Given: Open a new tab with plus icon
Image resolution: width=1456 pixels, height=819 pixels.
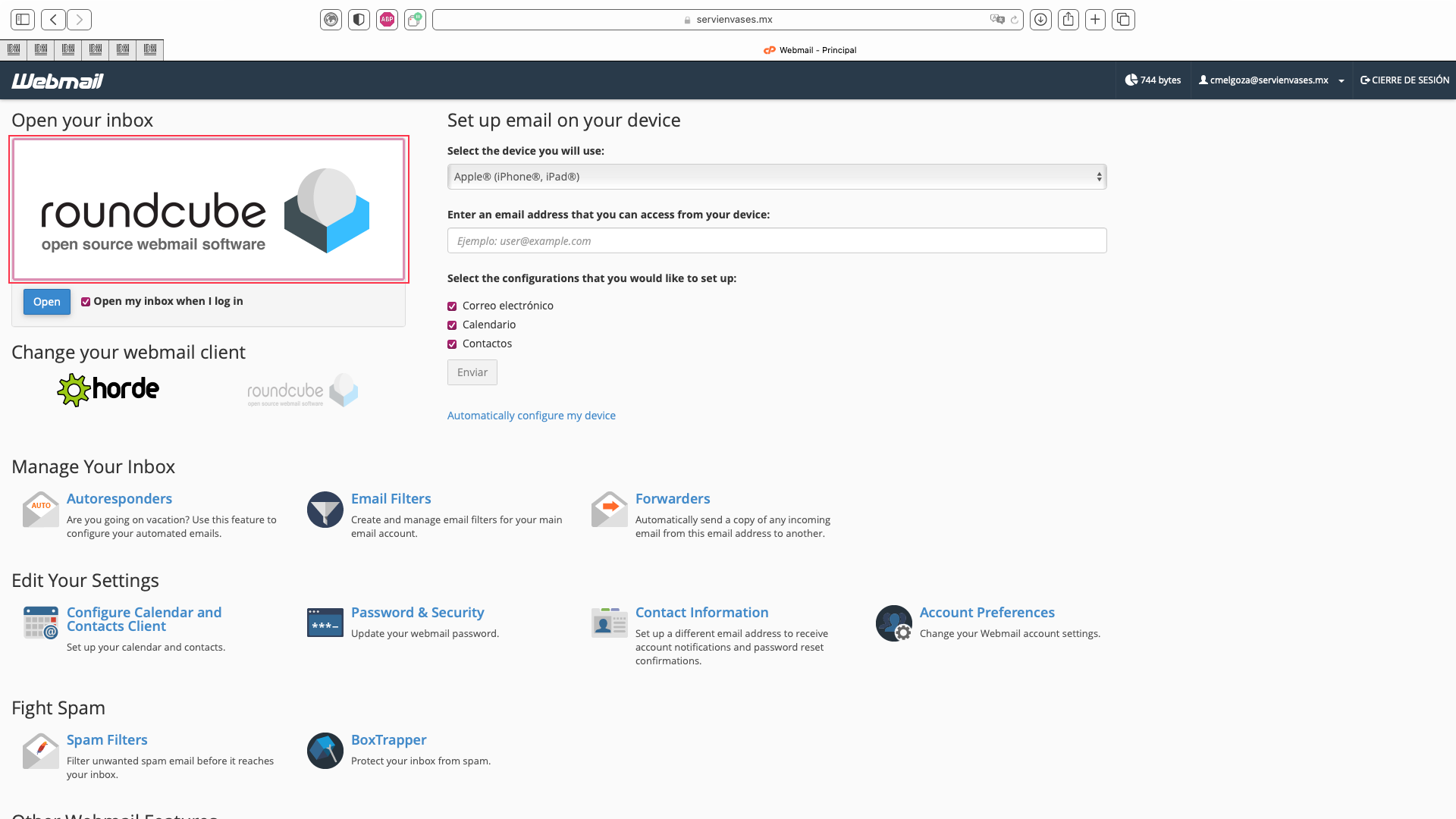Looking at the screenshot, I should coord(1095,20).
